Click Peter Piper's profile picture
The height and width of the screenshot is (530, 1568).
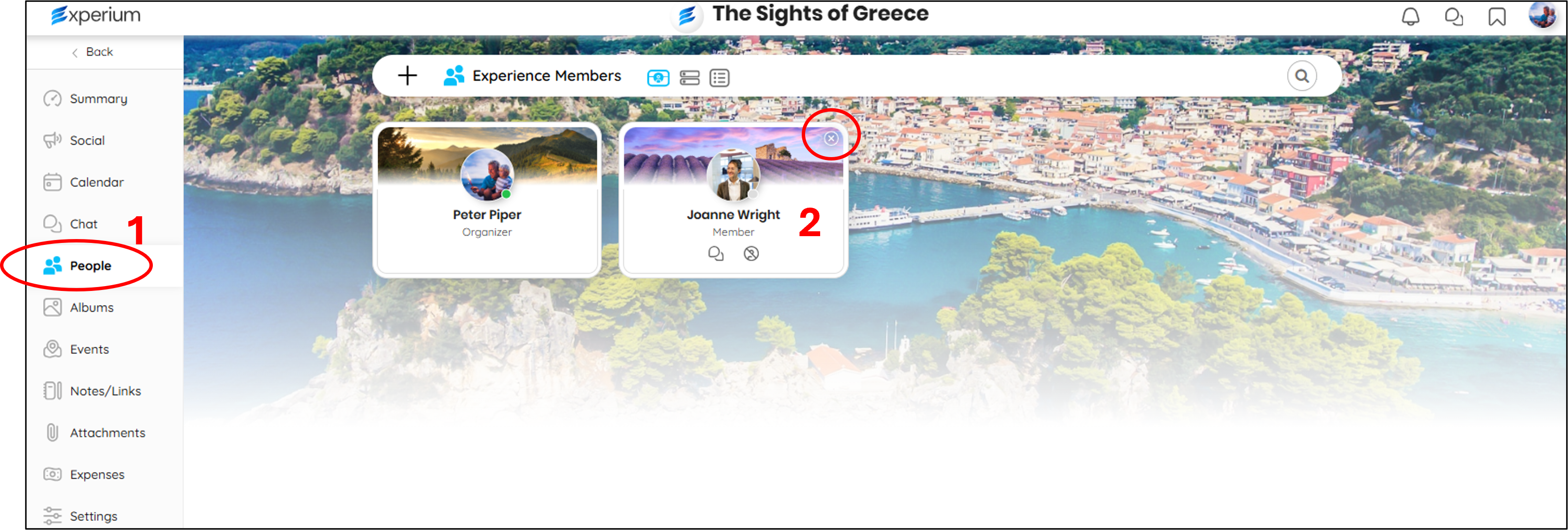[486, 175]
